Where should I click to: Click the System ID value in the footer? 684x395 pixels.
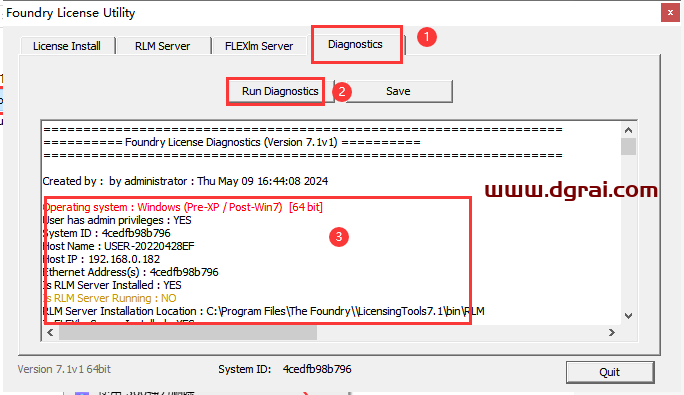pyautogui.click(x=317, y=369)
